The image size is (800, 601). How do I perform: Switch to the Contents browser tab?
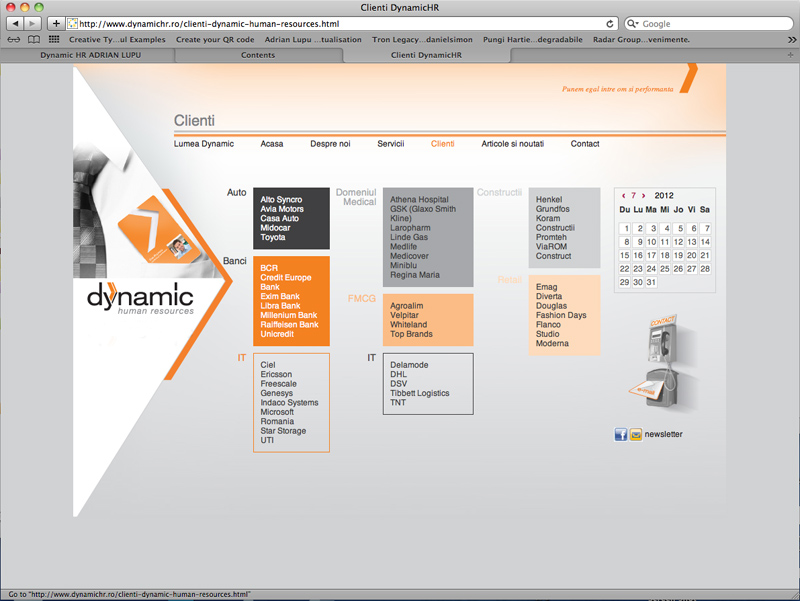[x=258, y=55]
